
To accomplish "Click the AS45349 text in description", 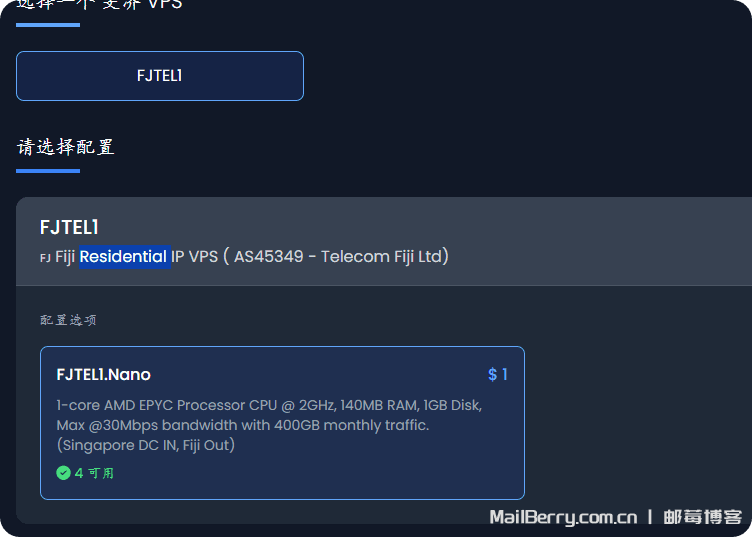I will [x=268, y=257].
